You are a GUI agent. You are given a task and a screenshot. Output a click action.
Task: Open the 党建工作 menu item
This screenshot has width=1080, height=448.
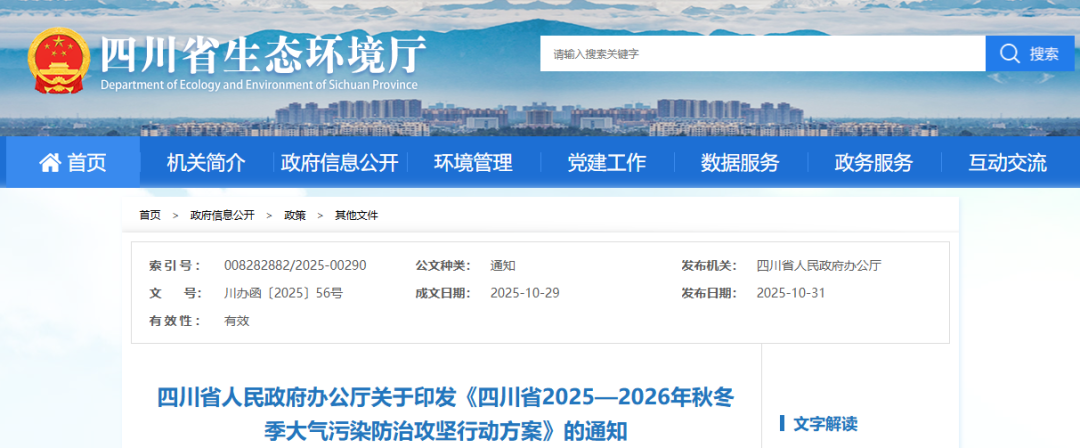click(x=607, y=163)
